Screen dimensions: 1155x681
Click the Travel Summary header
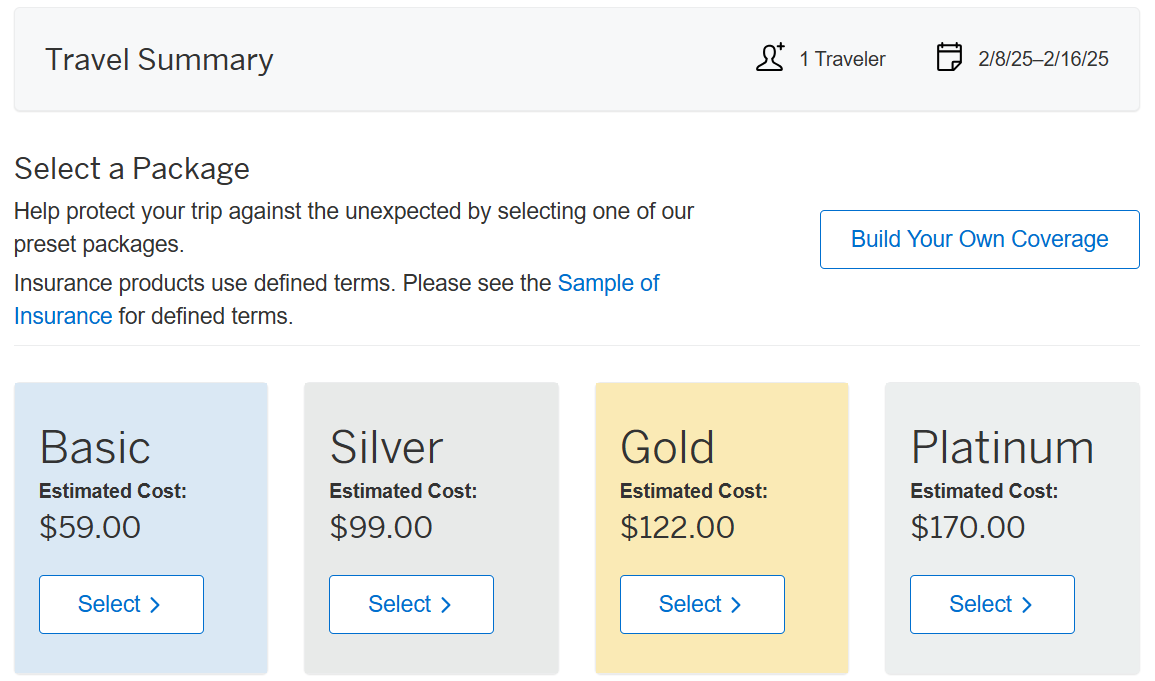click(158, 60)
